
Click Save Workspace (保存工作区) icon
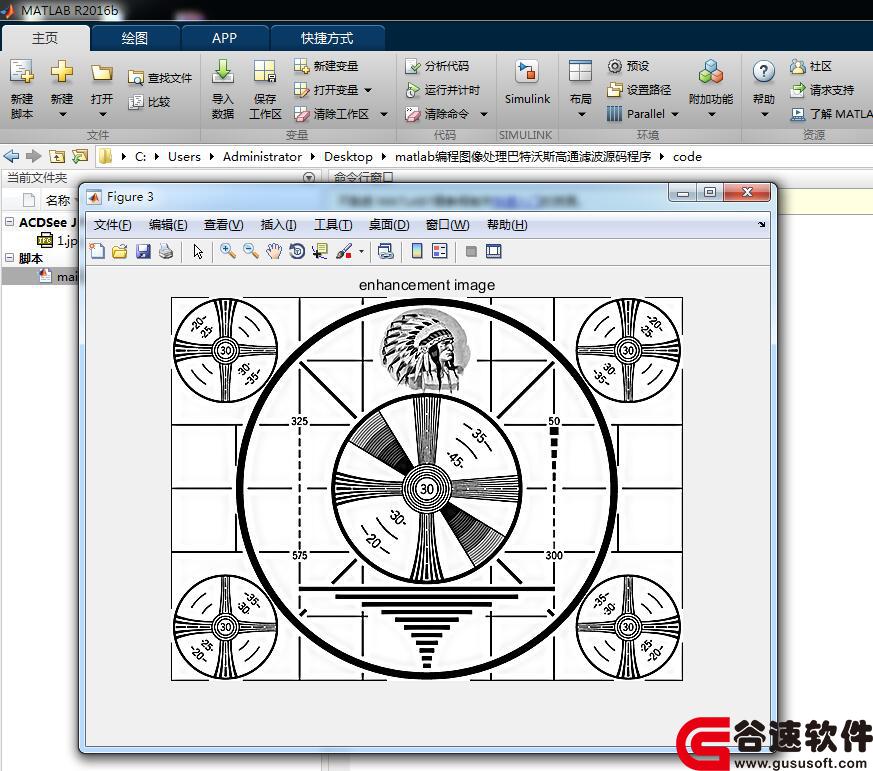pos(264,72)
